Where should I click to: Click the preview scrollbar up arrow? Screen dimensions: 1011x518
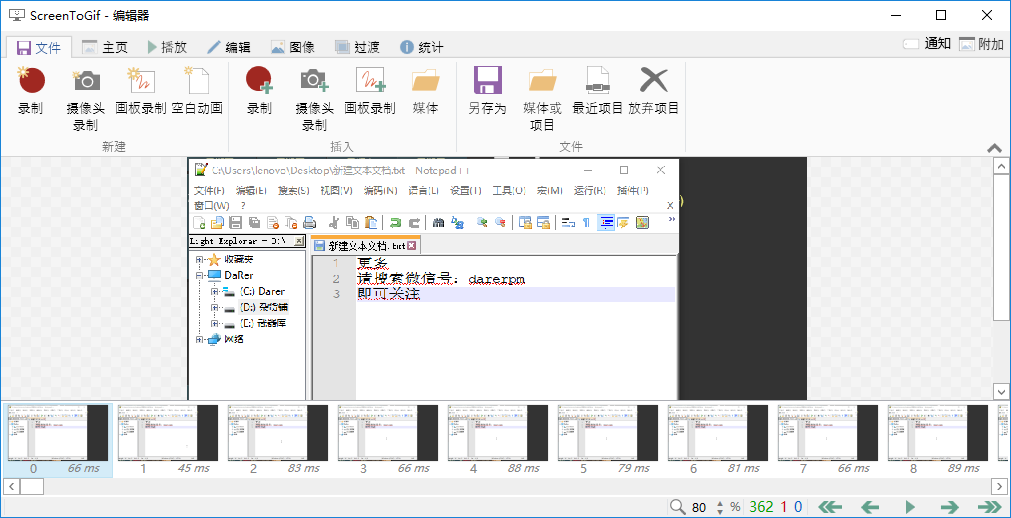coord(1001,164)
